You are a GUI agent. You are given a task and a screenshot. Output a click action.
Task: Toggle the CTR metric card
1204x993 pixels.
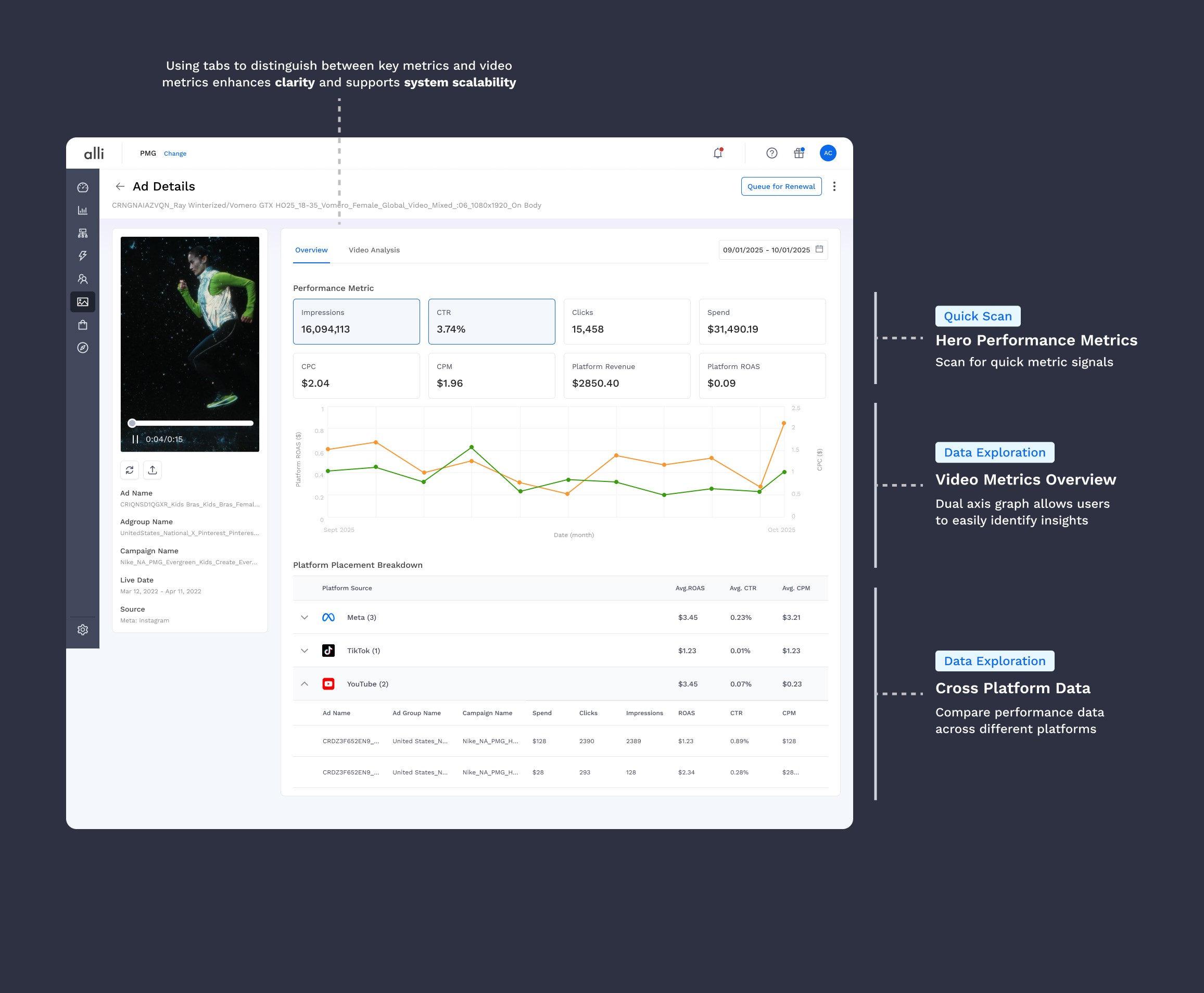[x=491, y=322]
